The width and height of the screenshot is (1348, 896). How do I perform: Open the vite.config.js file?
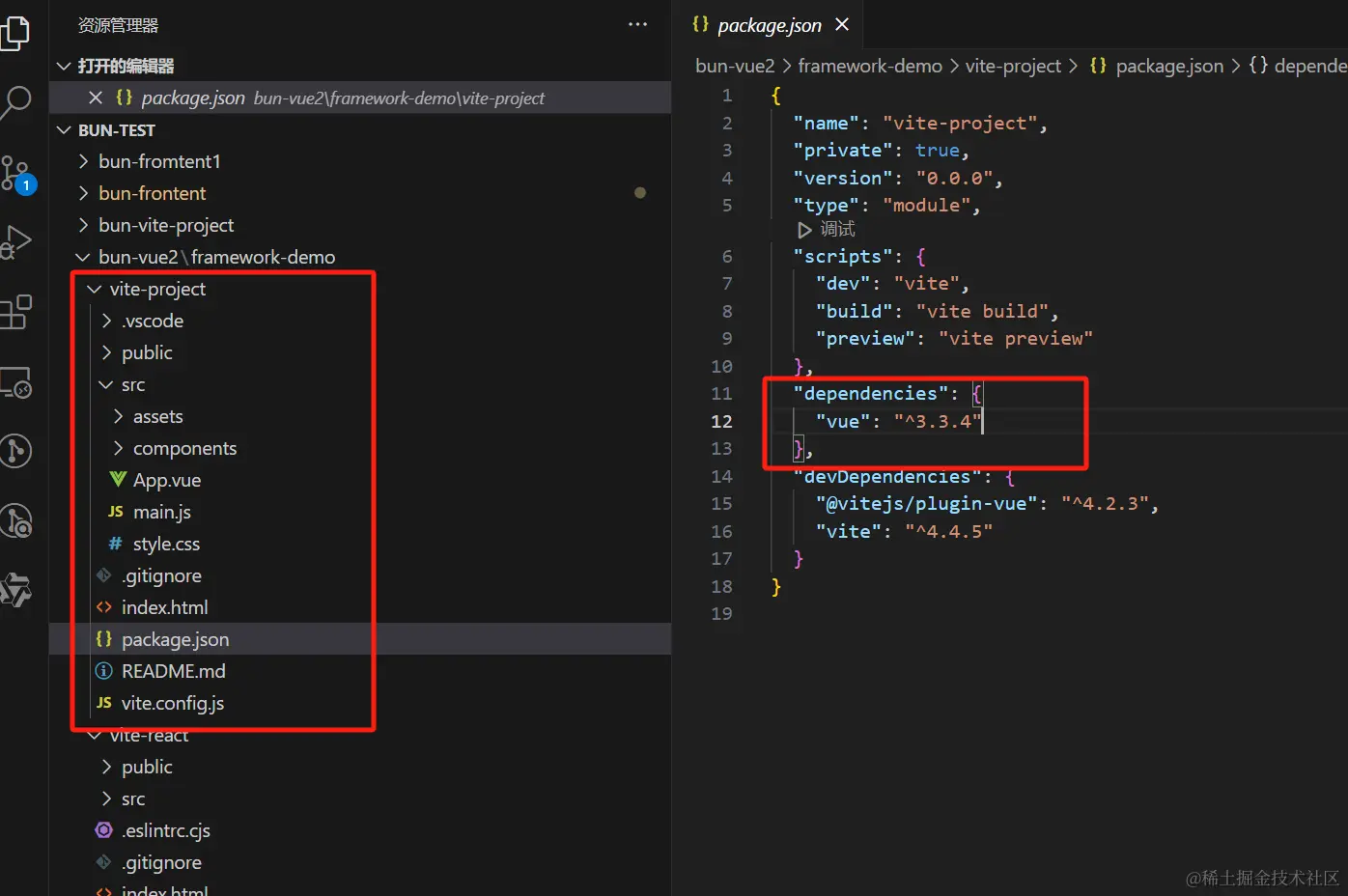point(173,703)
